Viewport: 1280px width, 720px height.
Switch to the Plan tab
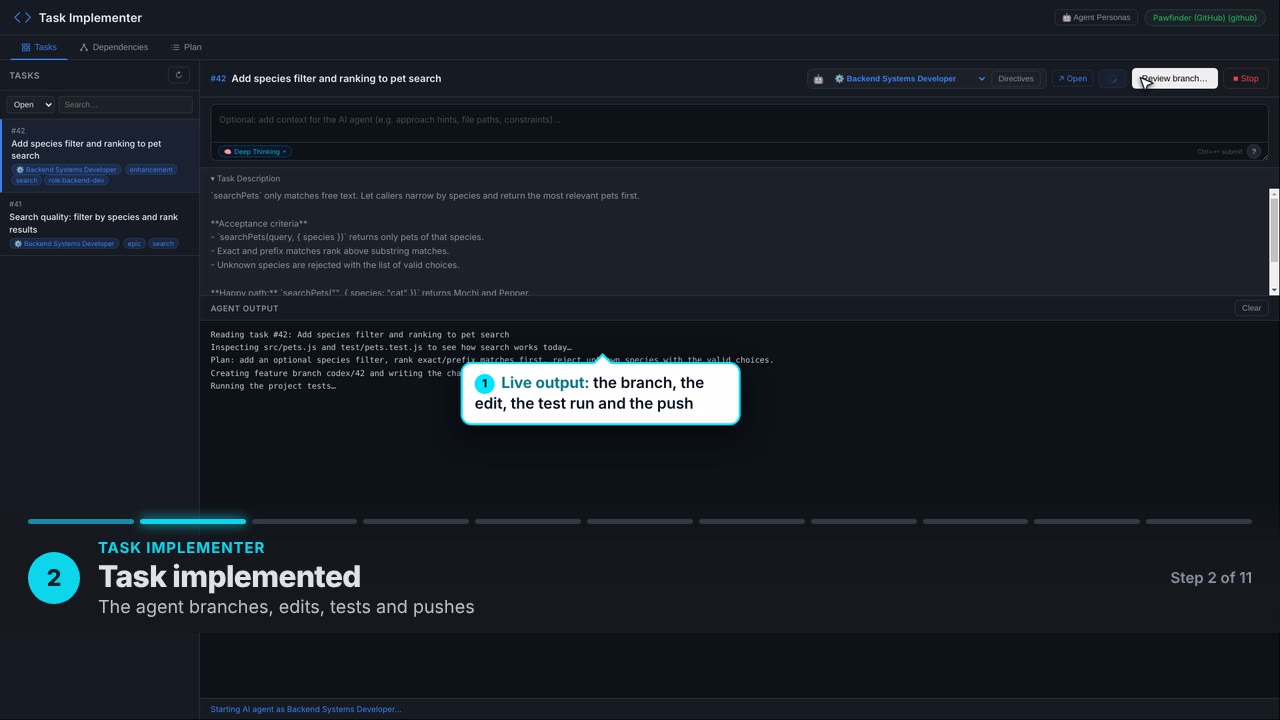coord(186,47)
